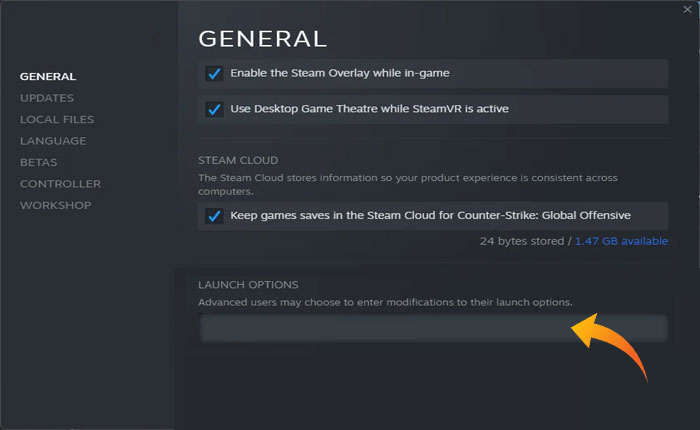Click 'Enable the Steam Overlay while in-game' label text
This screenshot has width=700, height=430.
coord(340,74)
